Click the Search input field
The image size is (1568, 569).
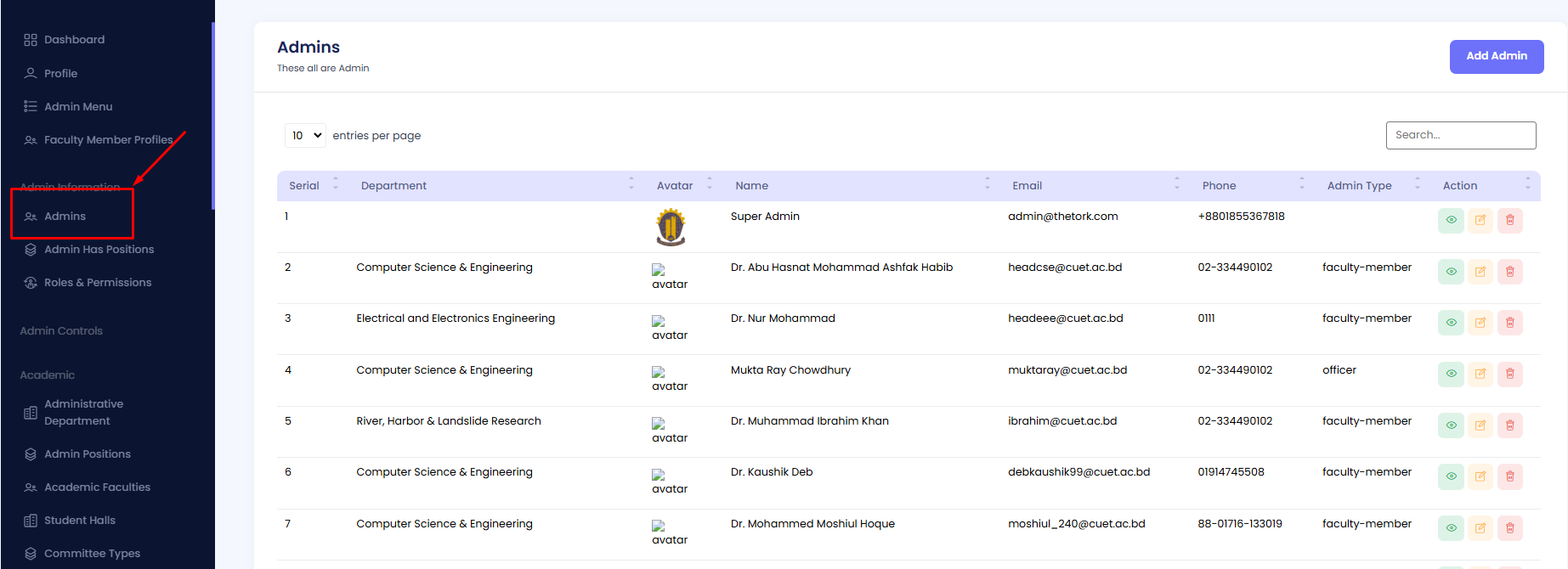click(x=1460, y=135)
